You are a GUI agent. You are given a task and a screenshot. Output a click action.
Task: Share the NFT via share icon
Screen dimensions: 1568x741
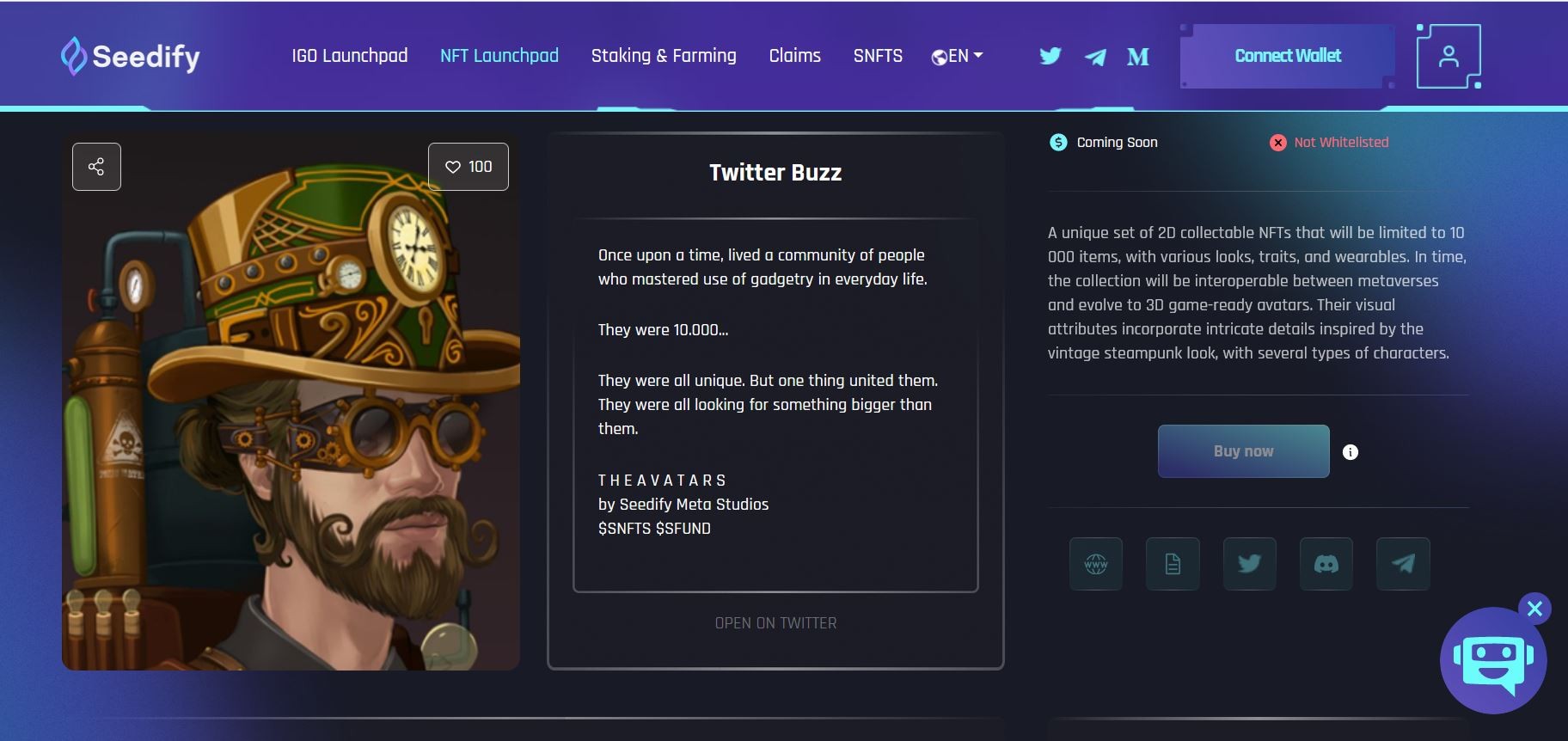coord(96,167)
